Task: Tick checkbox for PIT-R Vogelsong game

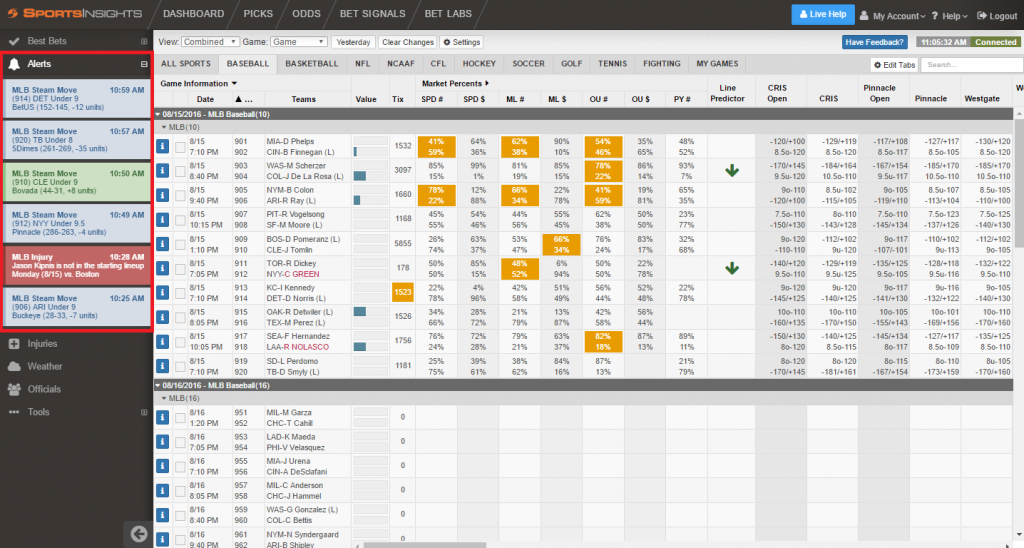Action: pyautogui.click(x=180, y=220)
